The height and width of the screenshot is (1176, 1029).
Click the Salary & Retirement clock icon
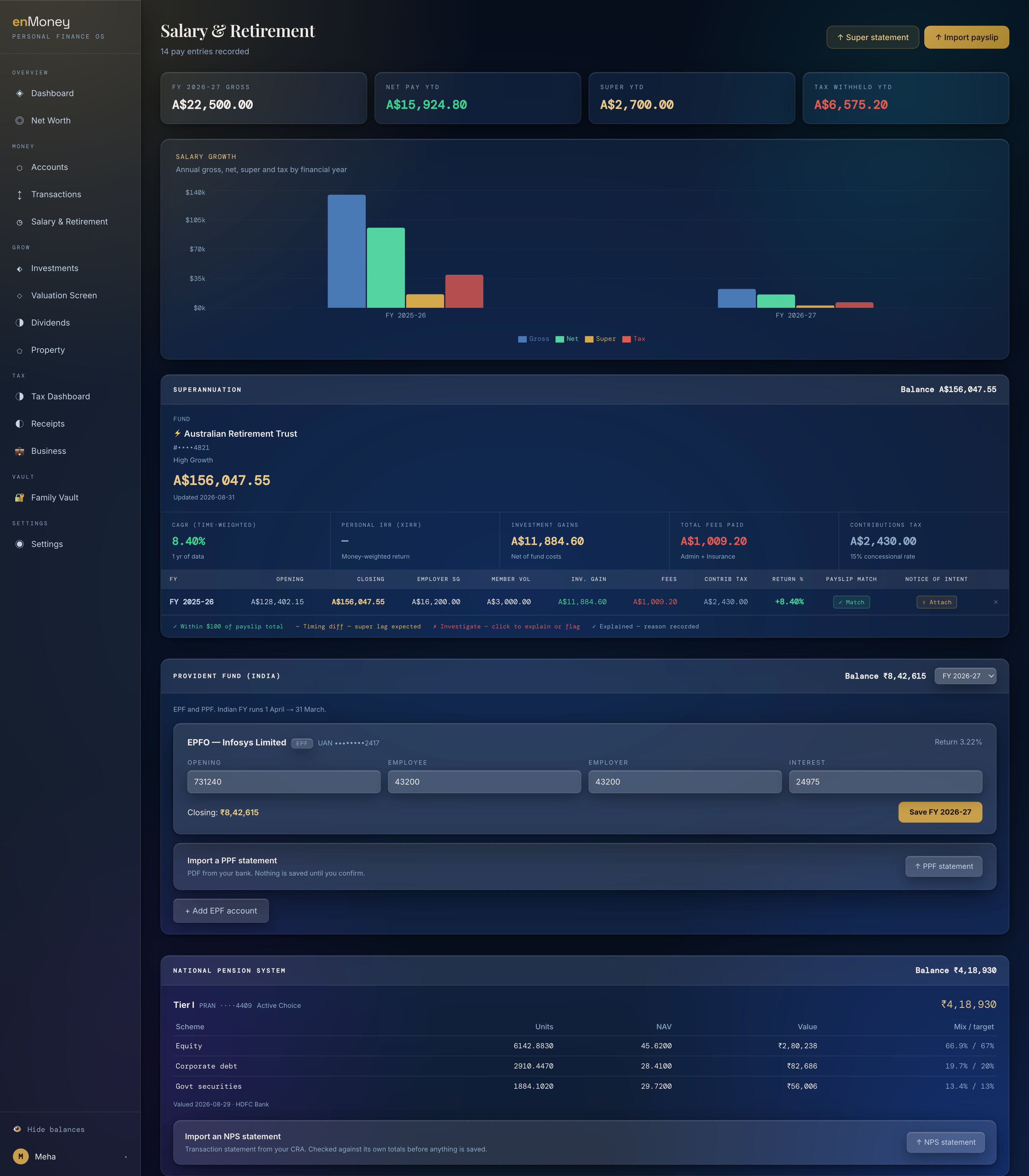click(20, 222)
